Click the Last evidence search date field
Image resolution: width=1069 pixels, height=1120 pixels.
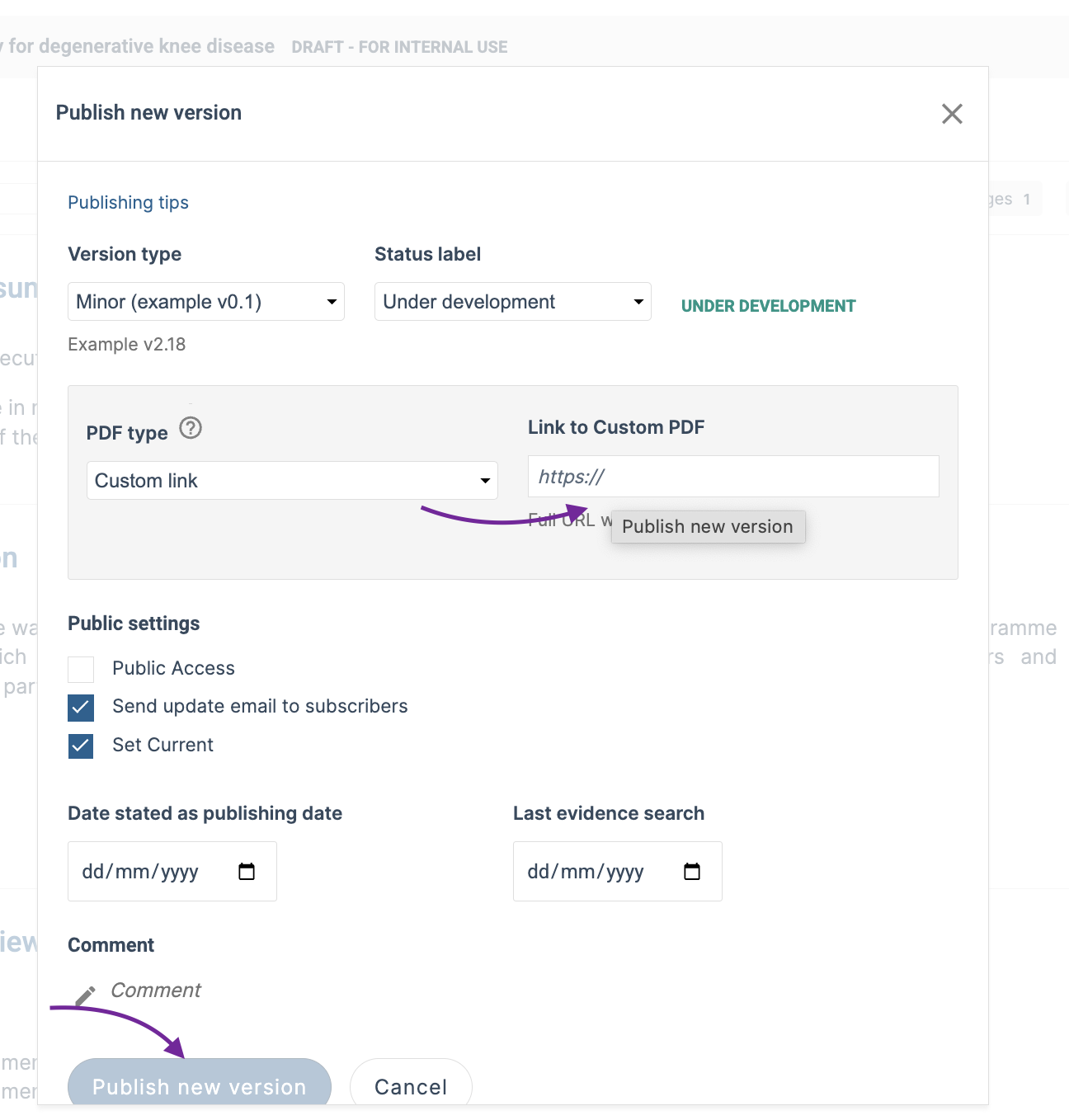(618, 872)
